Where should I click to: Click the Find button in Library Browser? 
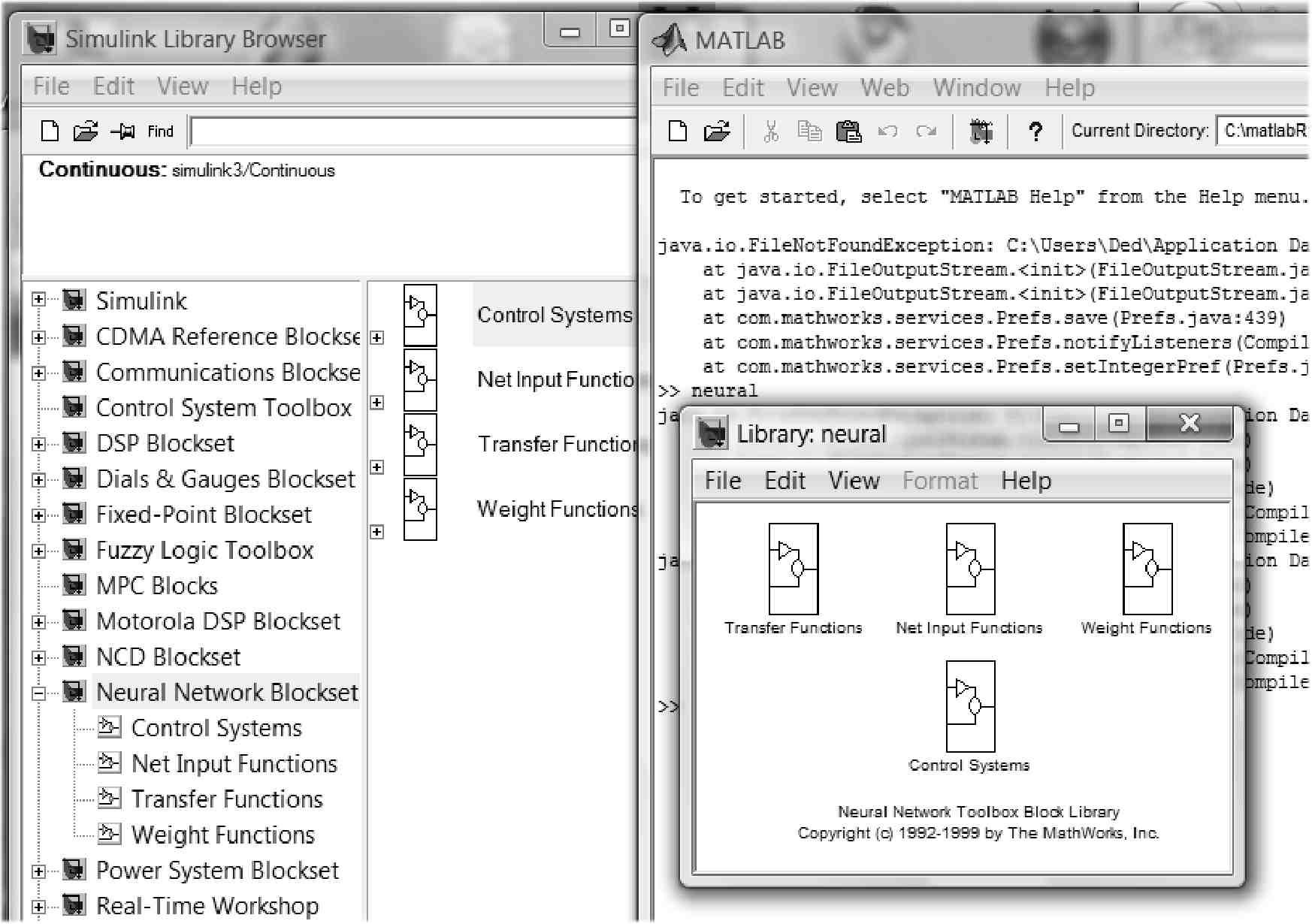pyautogui.click(x=160, y=131)
